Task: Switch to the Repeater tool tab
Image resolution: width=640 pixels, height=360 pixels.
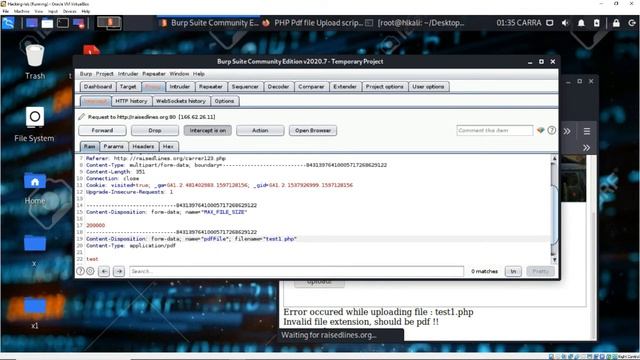Action: pyautogui.click(x=211, y=87)
